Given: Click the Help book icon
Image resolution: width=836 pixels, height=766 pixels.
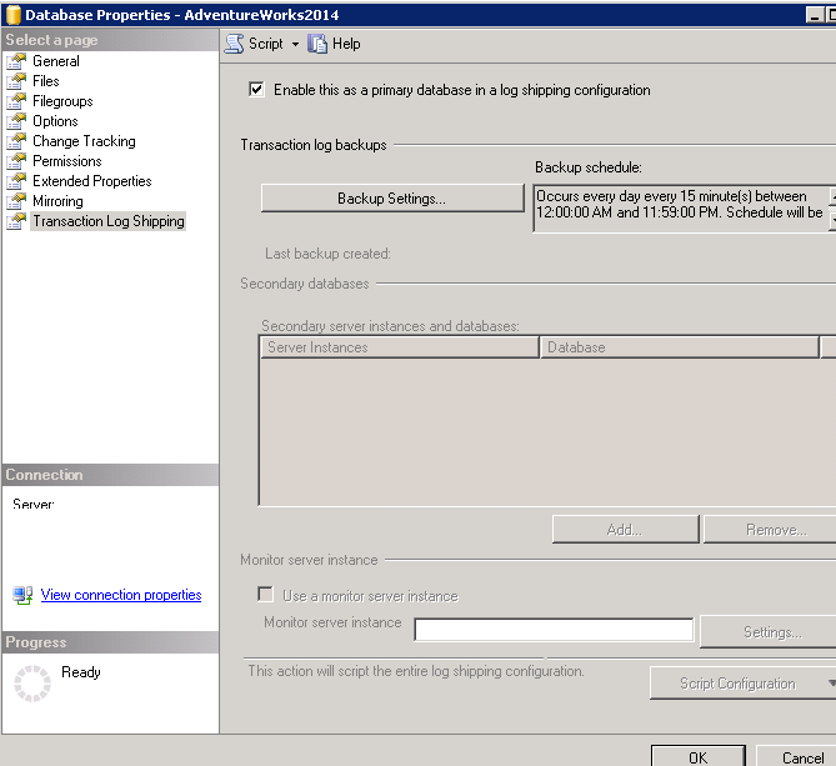Looking at the screenshot, I should 317,44.
